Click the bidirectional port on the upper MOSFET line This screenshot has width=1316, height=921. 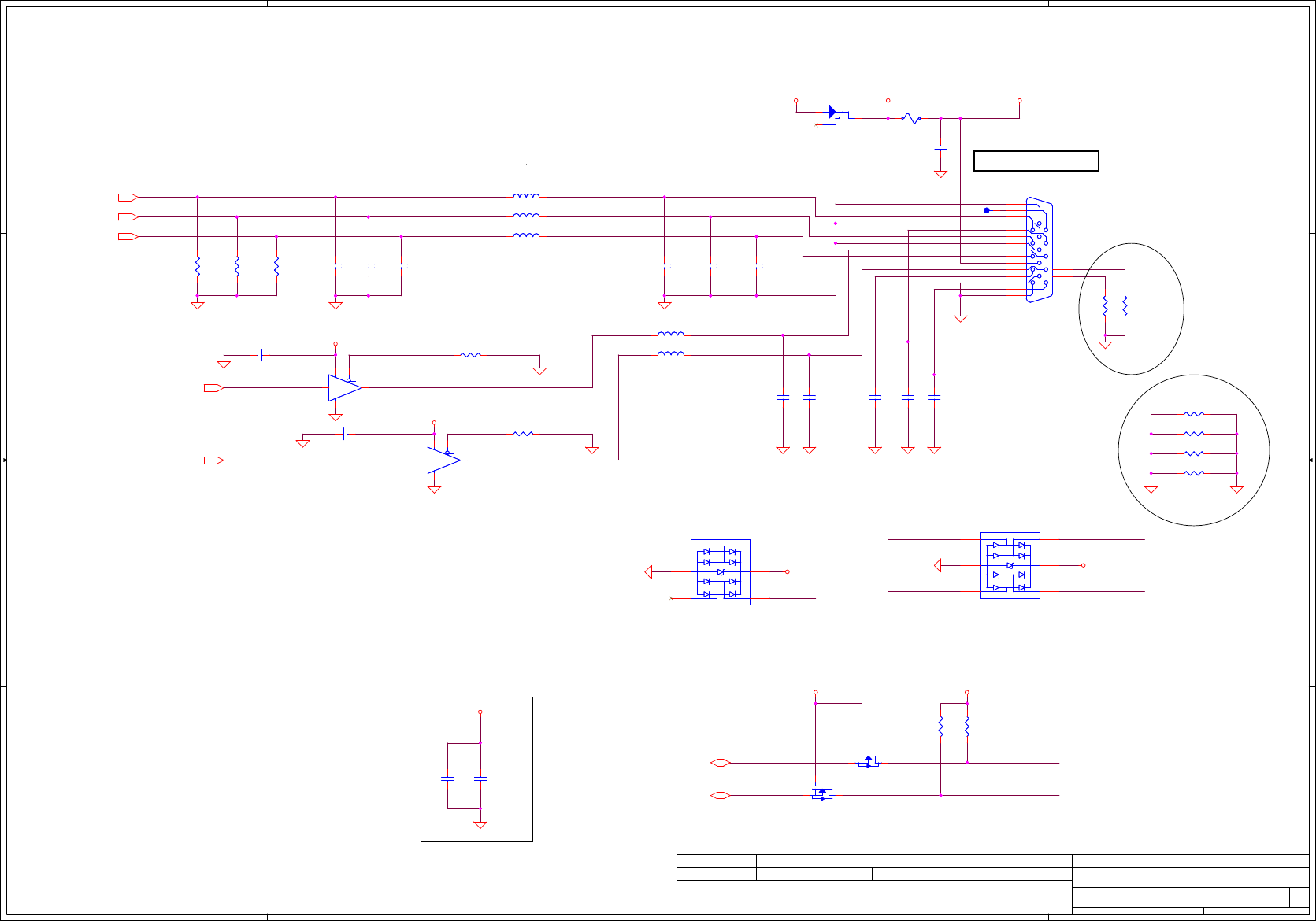(721, 763)
